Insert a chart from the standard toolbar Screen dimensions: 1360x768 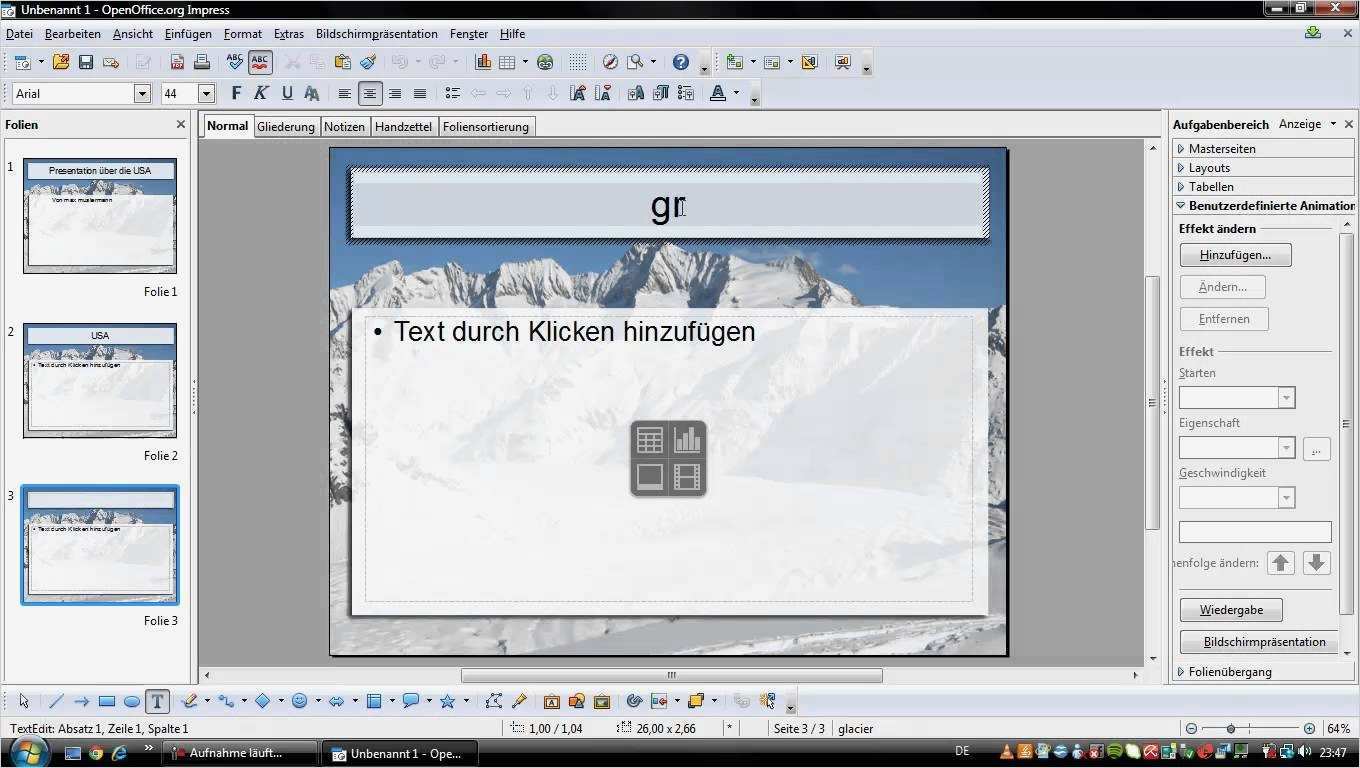[484, 62]
